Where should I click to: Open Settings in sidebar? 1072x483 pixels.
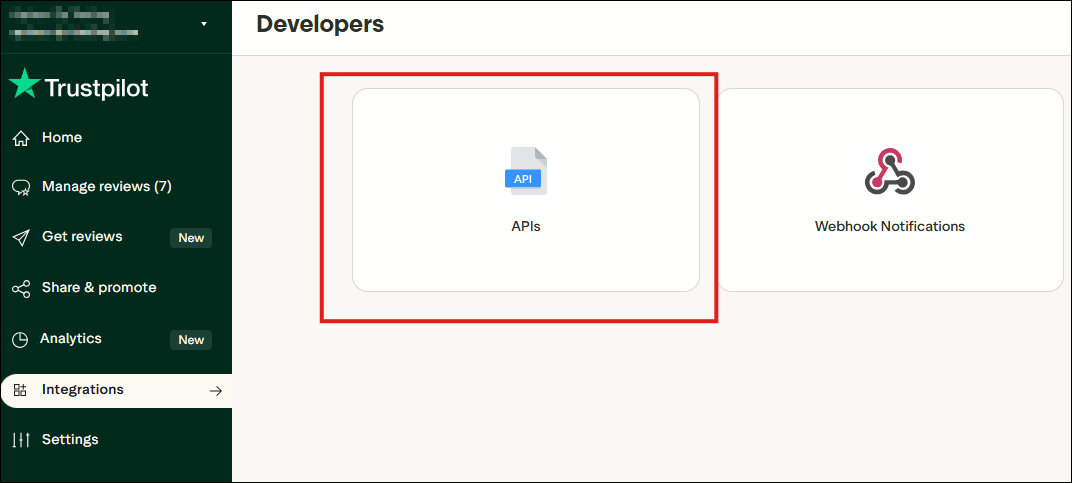coord(70,439)
